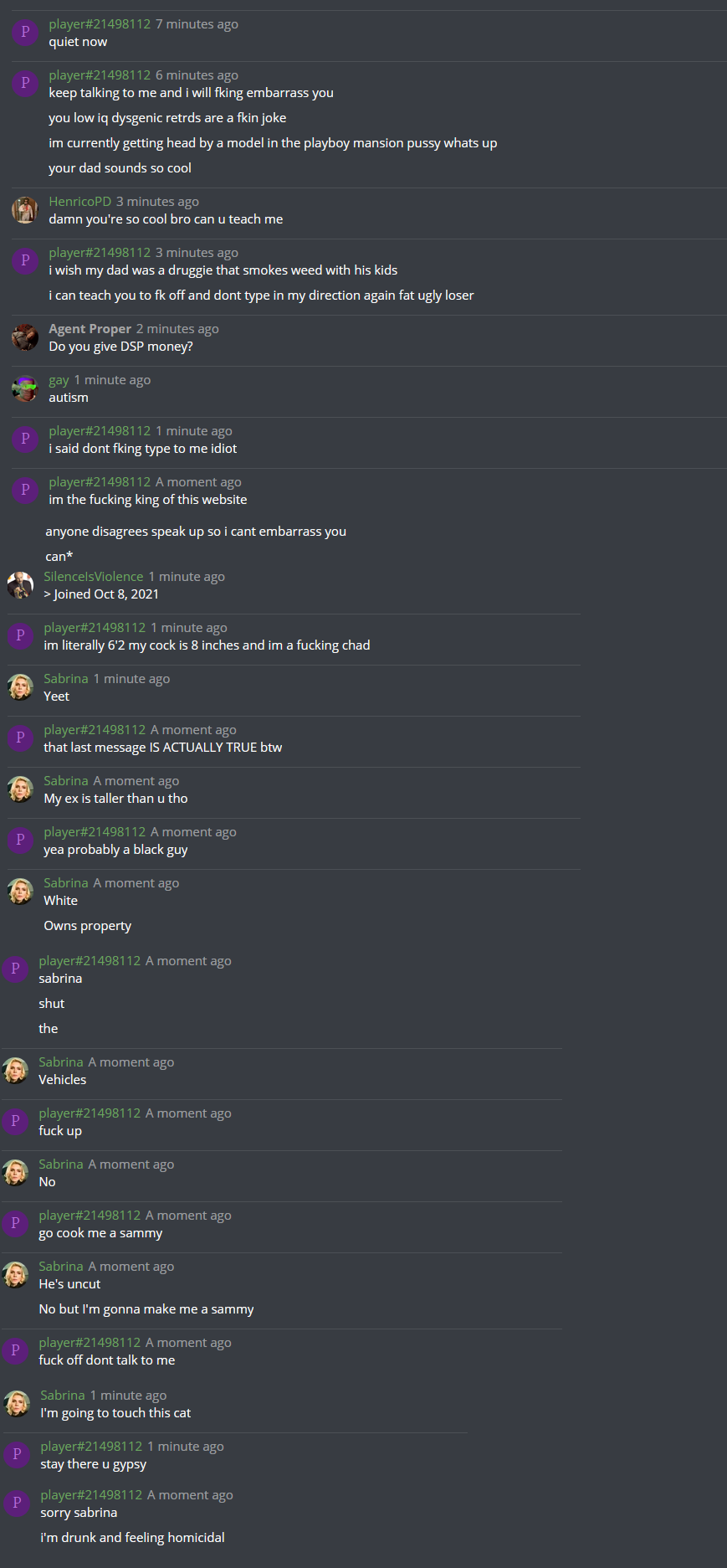Viewport: 727px width, 1568px height.
Task: Click SilenceIsViolence's avatar picture
Action: tap(20, 585)
